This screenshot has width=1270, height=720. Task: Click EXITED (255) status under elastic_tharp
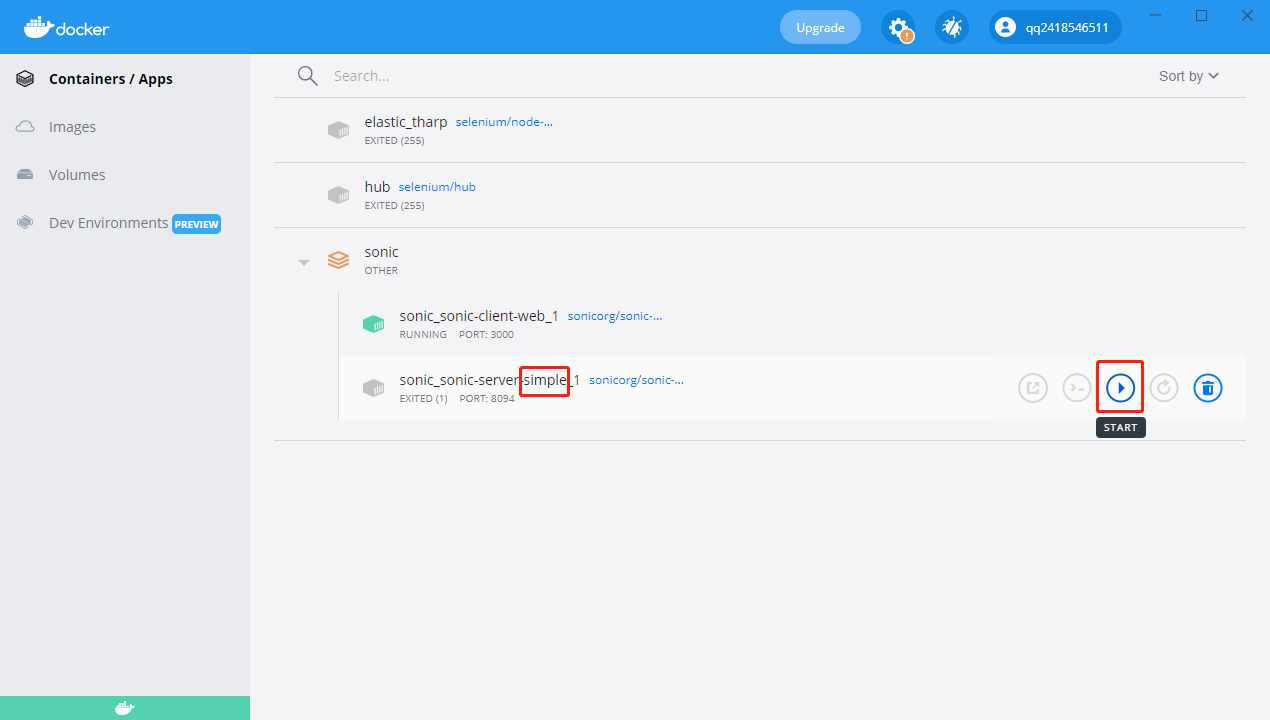[x=394, y=141]
